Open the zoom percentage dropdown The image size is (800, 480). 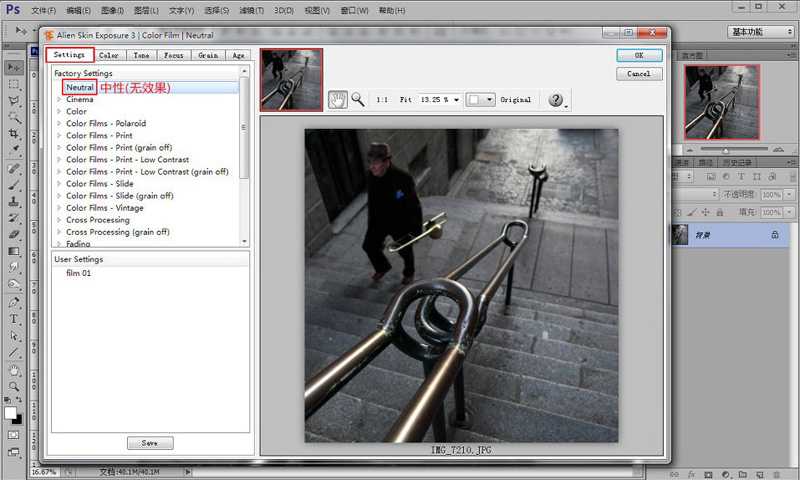(x=456, y=99)
